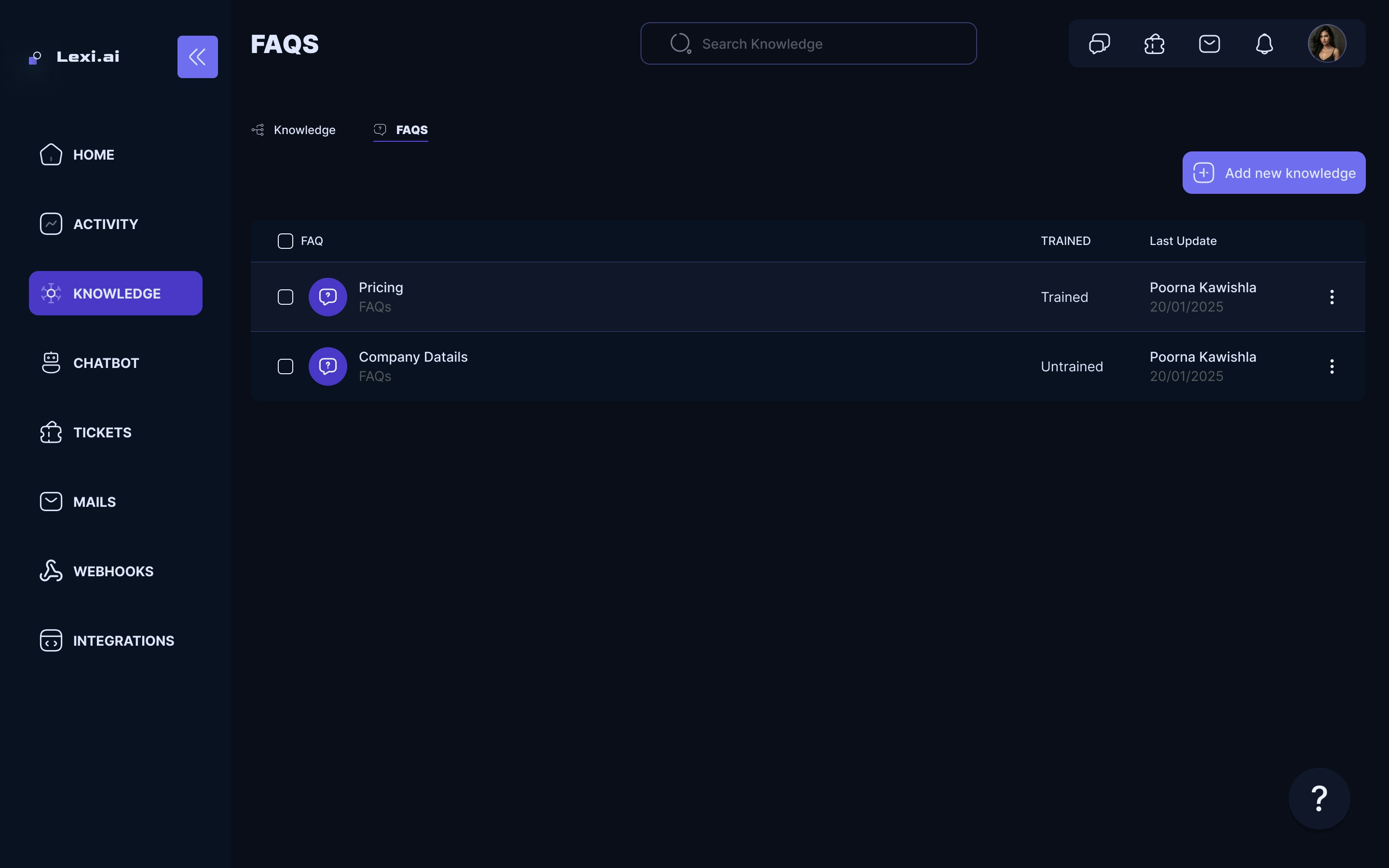Collapse the sidebar with double-chevron button
Viewport: 1389px width, 868px height.
point(197,57)
